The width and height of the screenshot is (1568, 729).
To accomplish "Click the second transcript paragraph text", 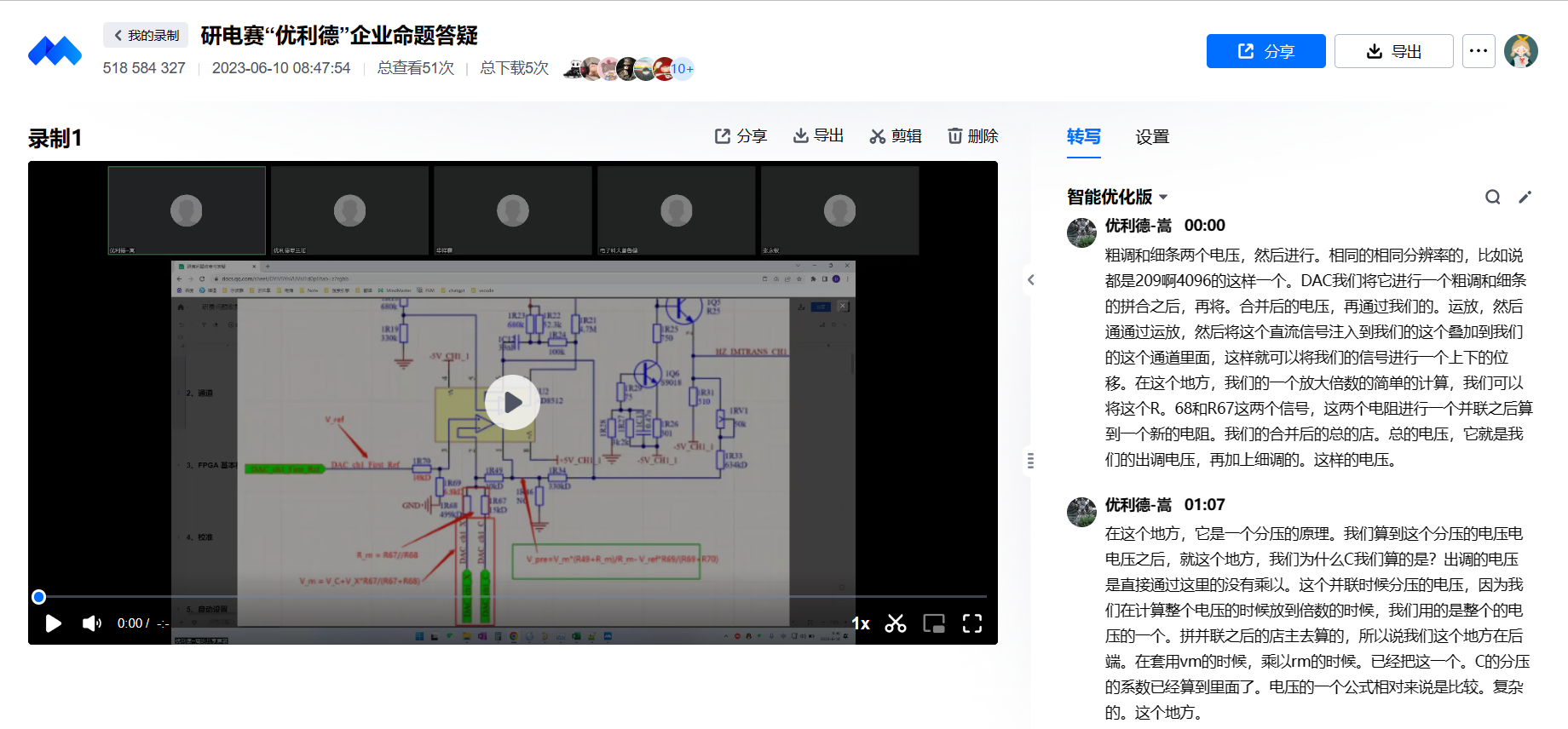I will point(1317,623).
